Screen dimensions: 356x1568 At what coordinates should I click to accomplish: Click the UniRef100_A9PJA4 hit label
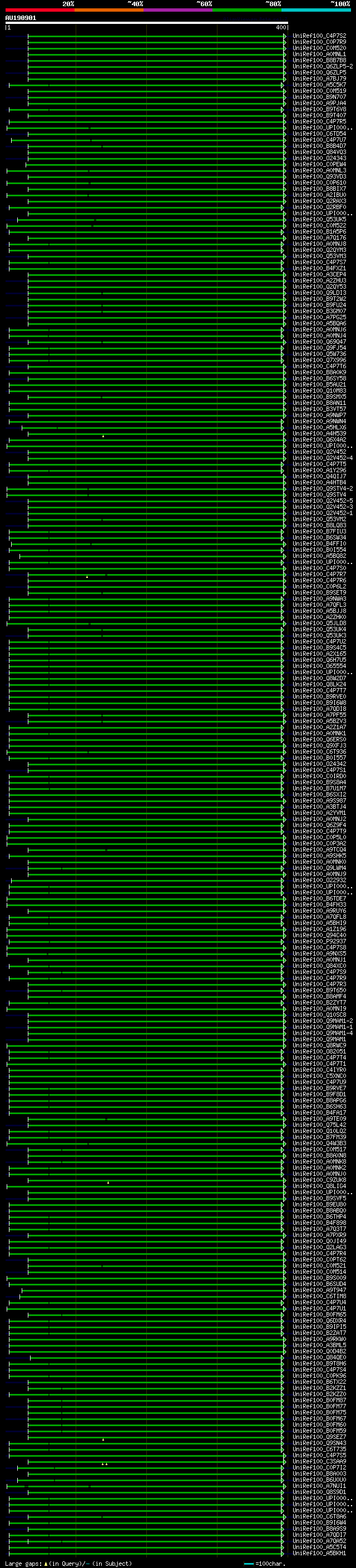319,103
